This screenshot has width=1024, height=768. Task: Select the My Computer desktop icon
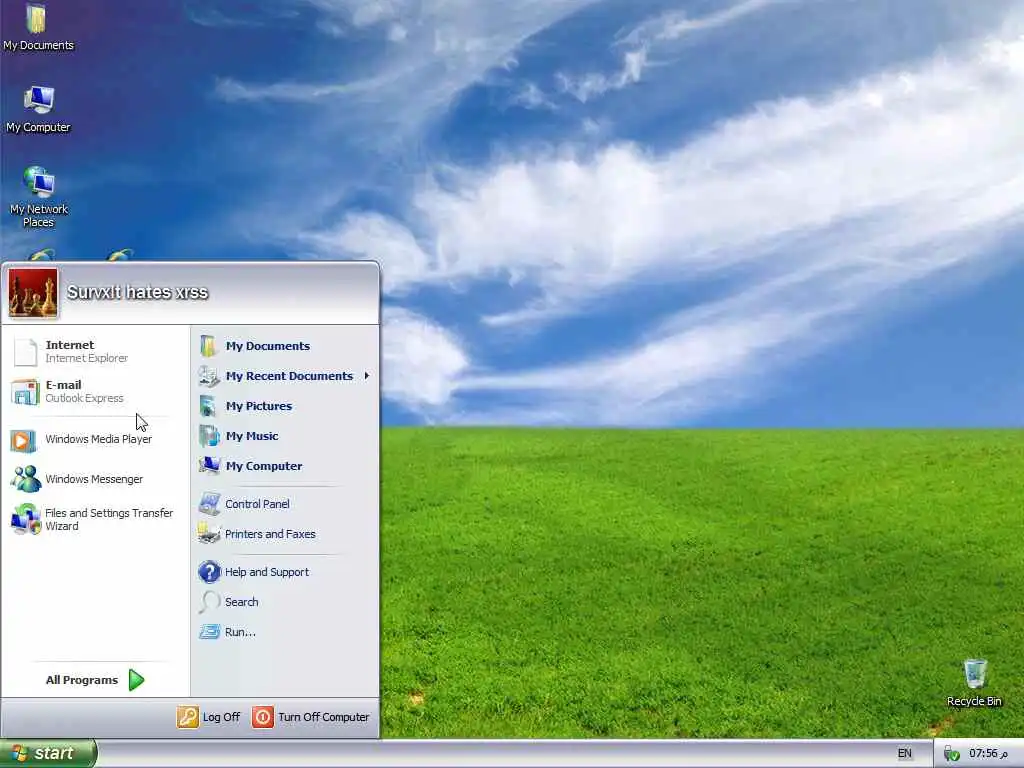[x=39, y=110]
